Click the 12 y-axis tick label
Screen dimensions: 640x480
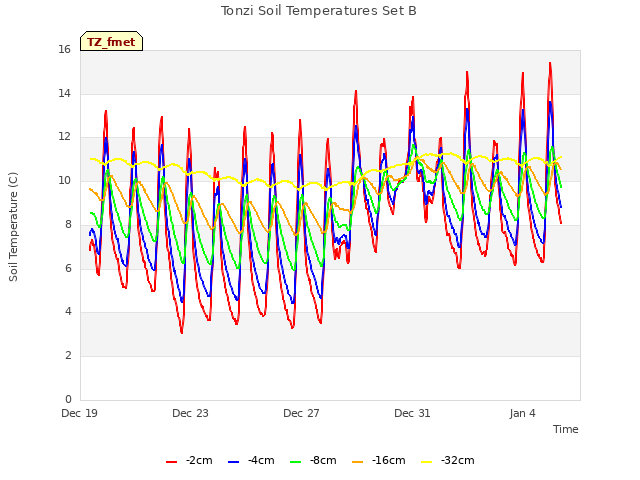tap(64, 137)
